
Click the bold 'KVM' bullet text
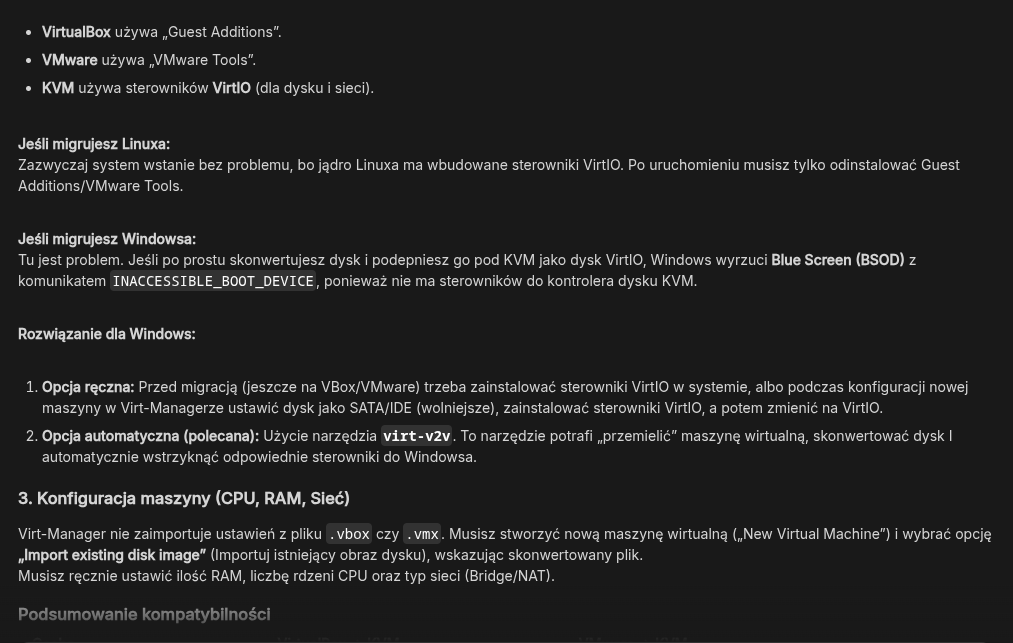tap(58, 88)
